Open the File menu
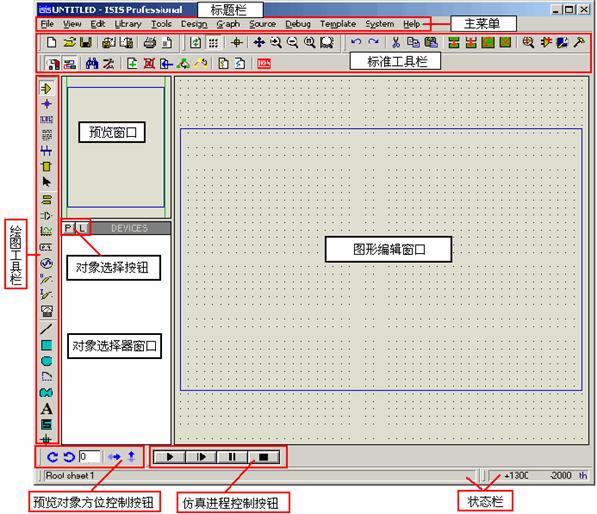This screenshot has height=514, width=597. pyautogui.click(x=47, y=24)
